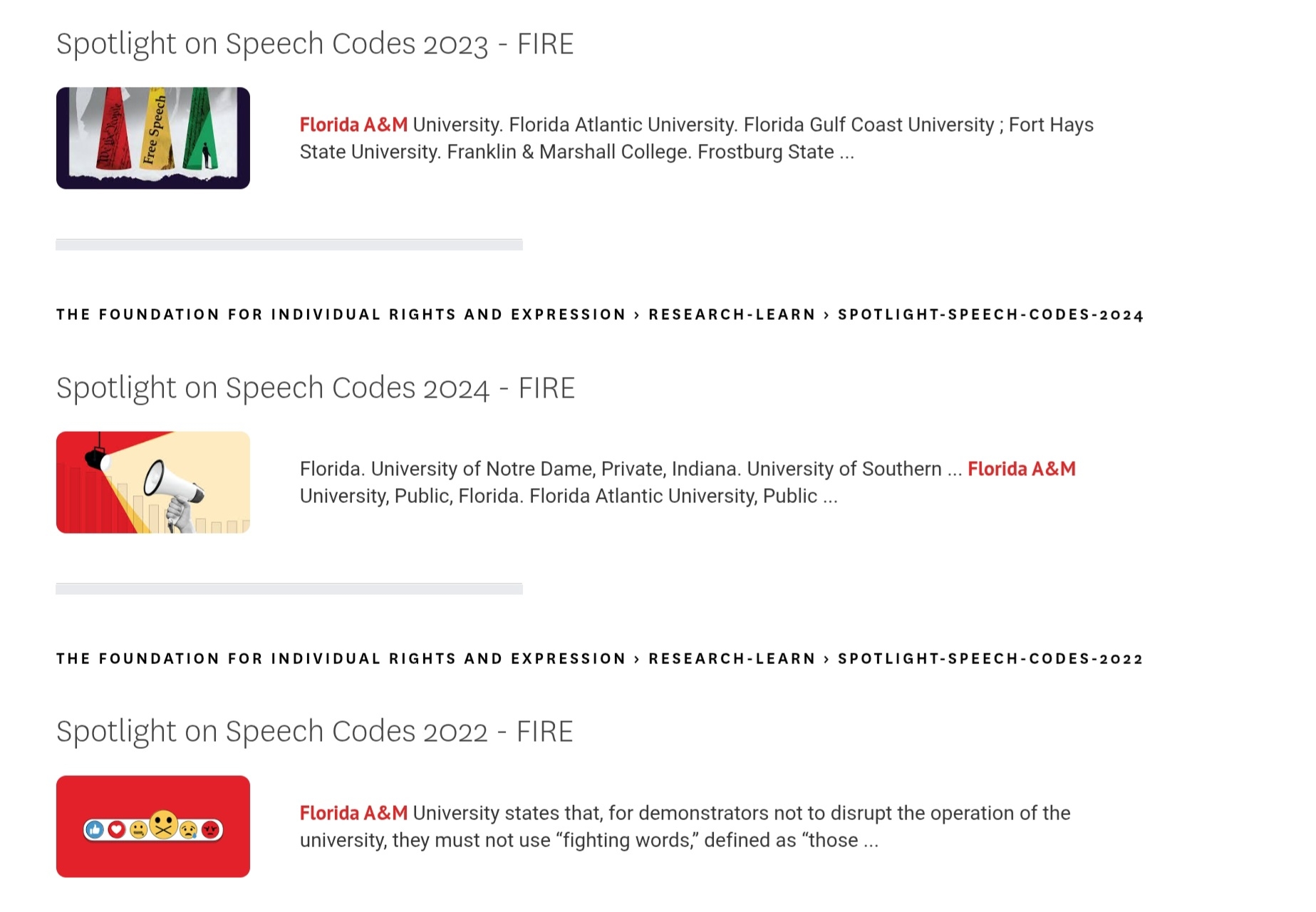Click the red angry-face reaction emoji
The image size is (1316, 912).
point(210,829)
